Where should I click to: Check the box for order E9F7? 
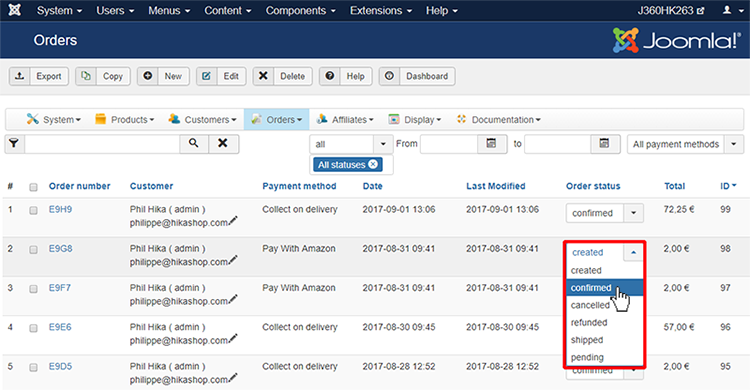coord(33,289)
